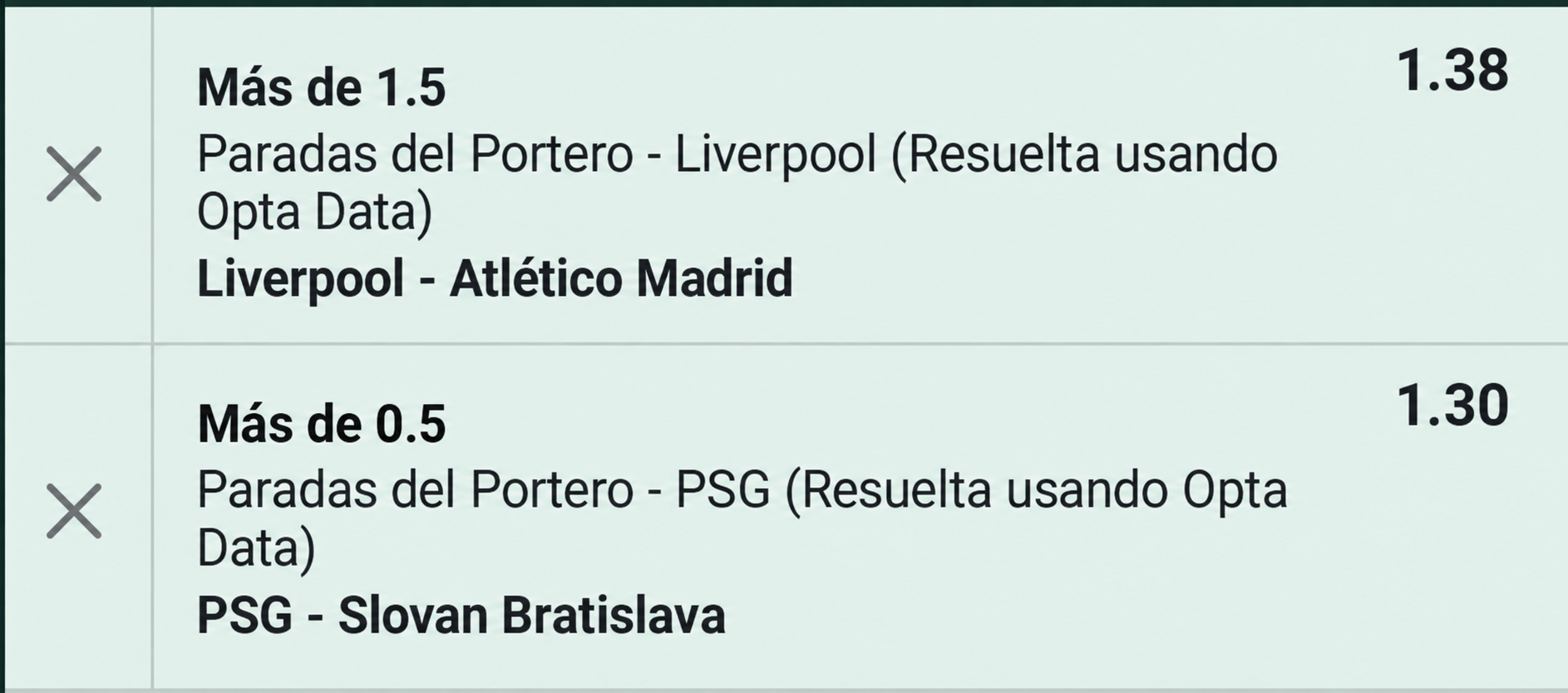Open the PSG - Slovan Bratislava match
1568x693 pixels.
(461, 616)
